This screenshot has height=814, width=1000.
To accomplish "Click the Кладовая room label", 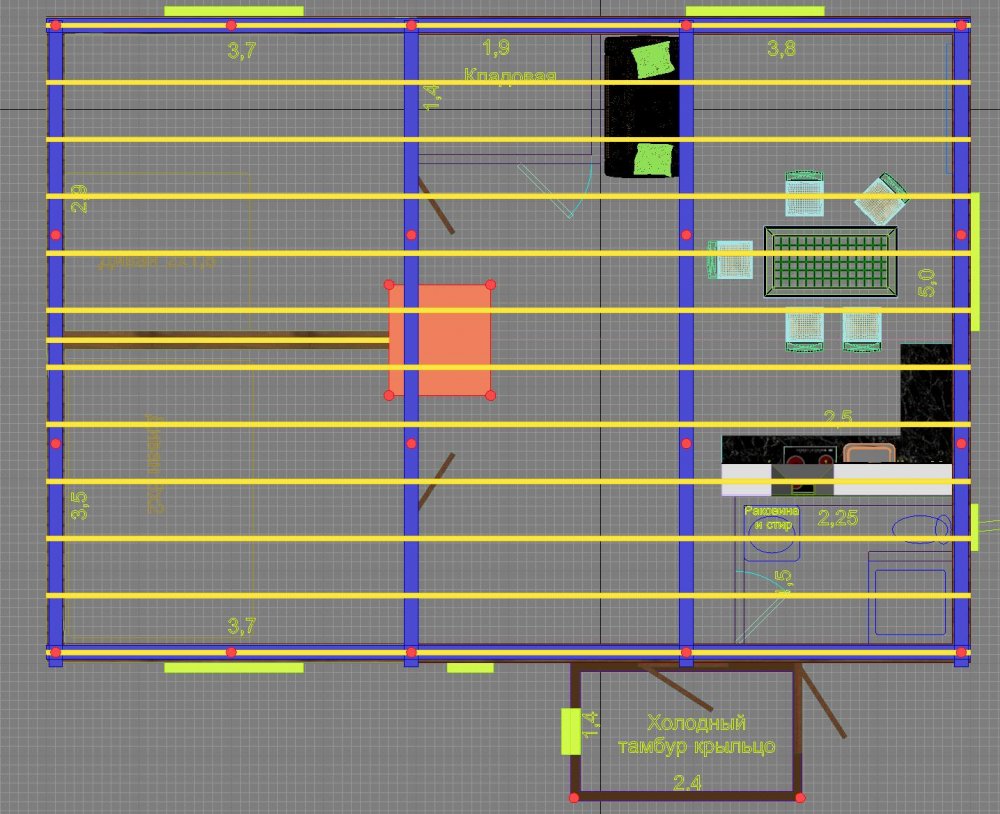I will (x=510, y=76).
